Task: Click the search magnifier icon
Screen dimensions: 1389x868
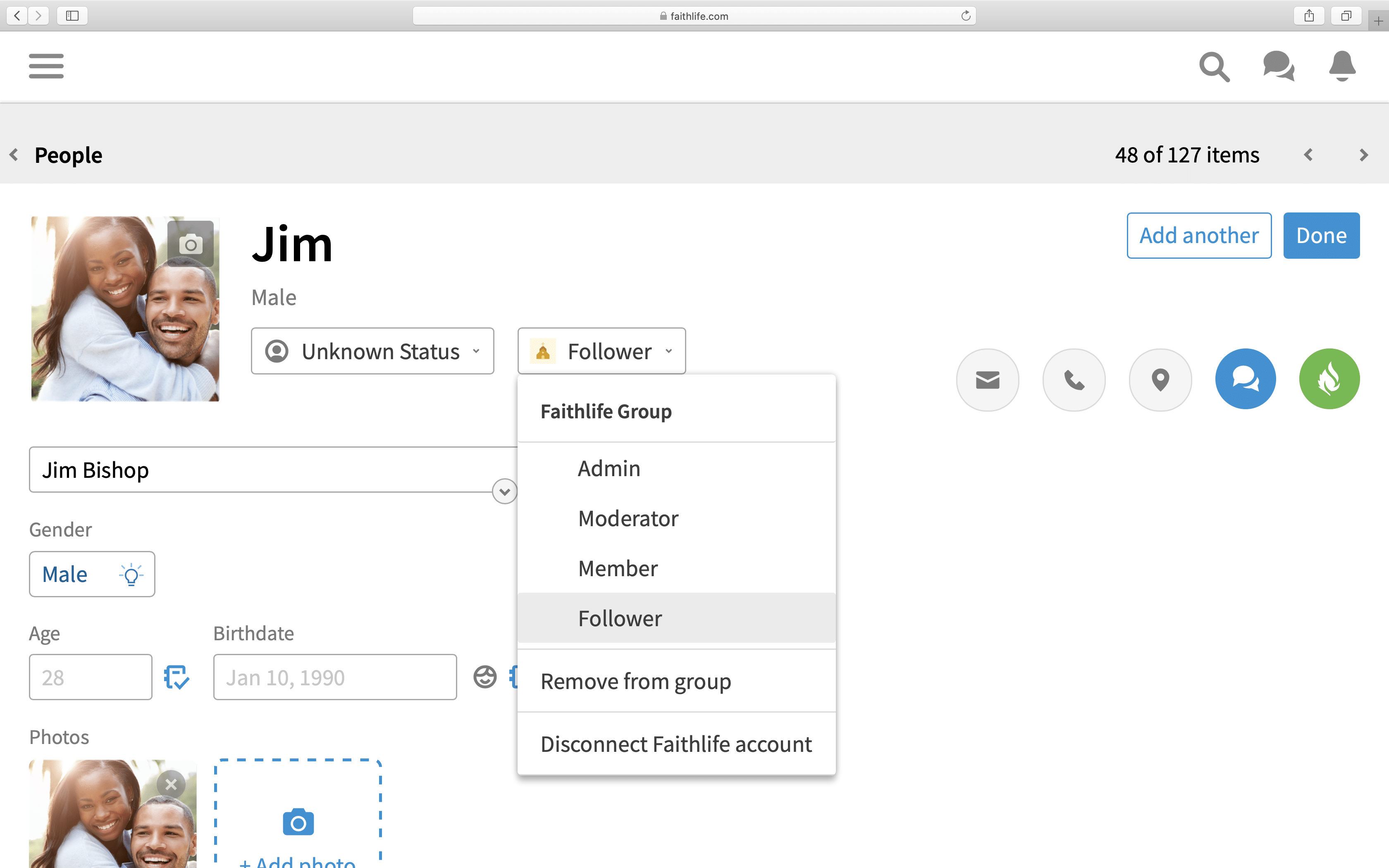Action: point(1215,67)
